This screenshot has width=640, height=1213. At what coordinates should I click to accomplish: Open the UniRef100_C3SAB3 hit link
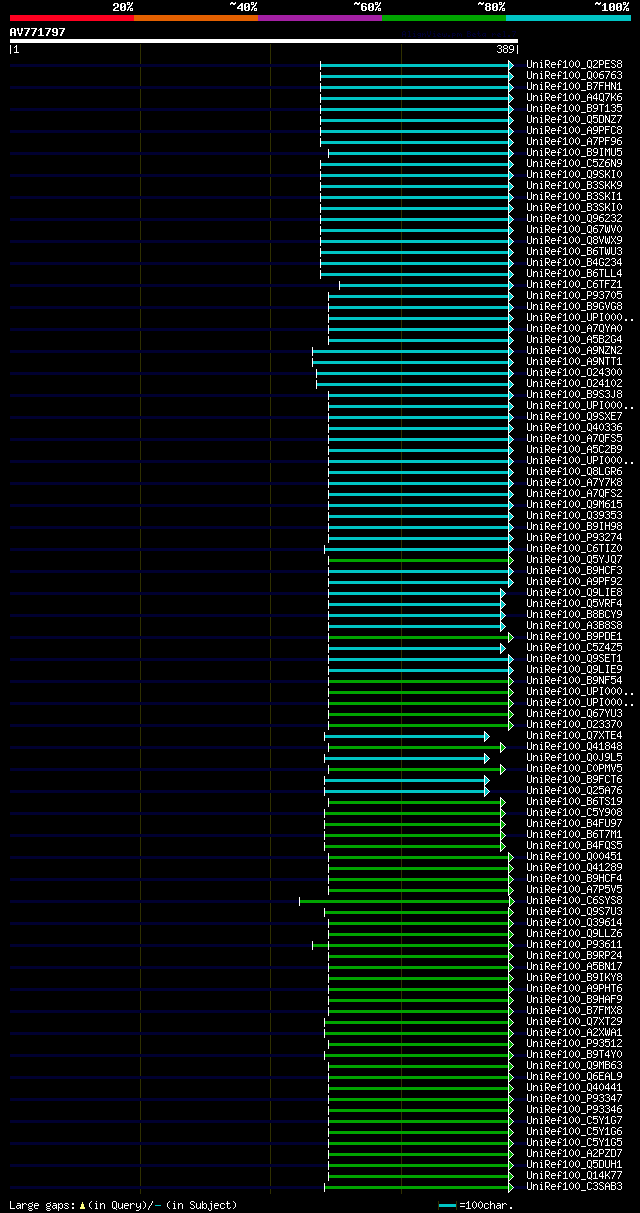[574, 1187]
